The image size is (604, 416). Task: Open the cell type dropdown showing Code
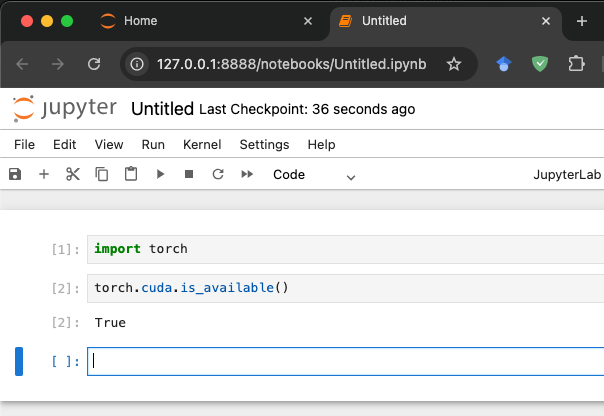314,175
